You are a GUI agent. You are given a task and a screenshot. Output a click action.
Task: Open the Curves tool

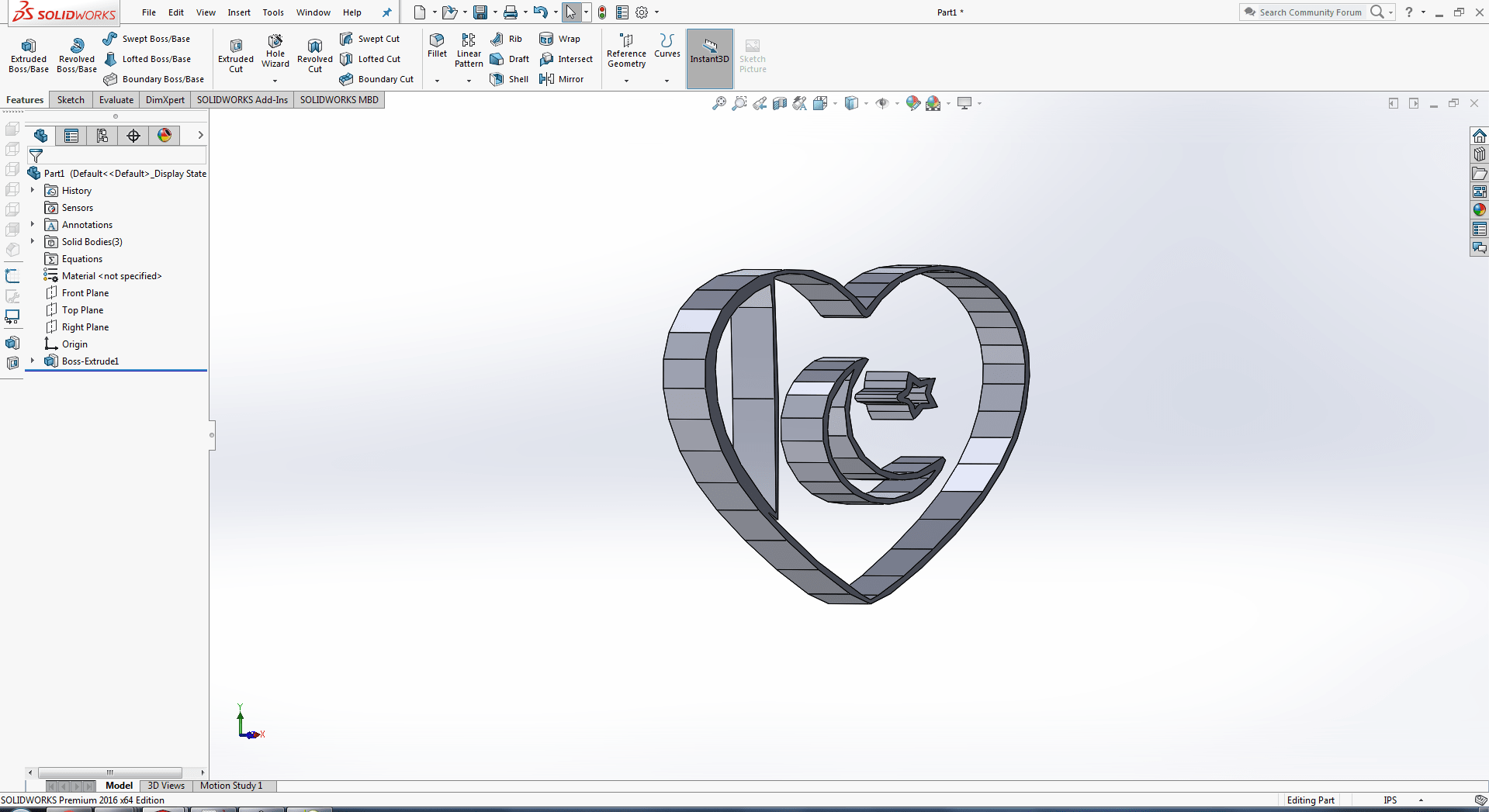[667, 46]
